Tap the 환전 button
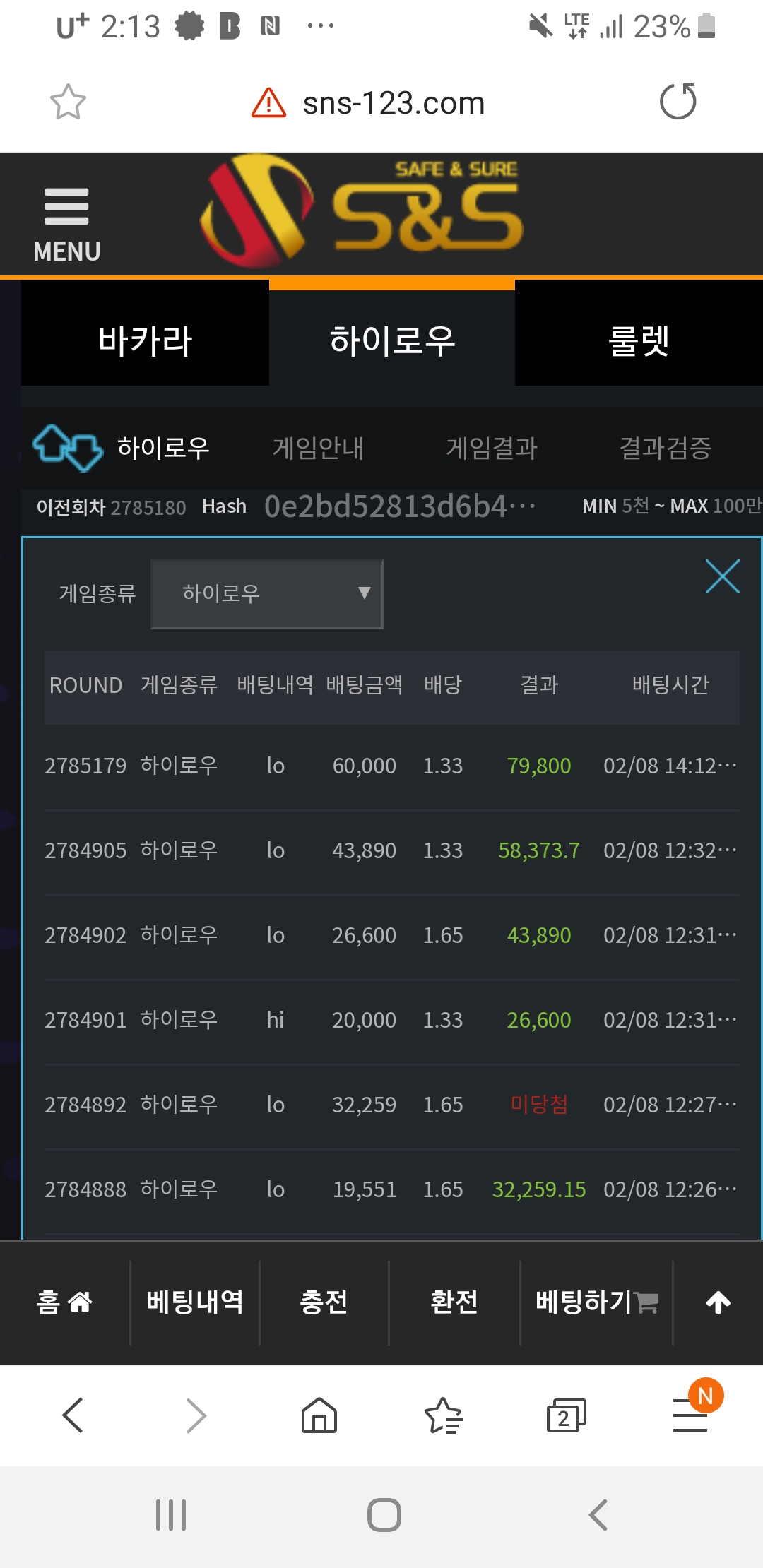Viewport: 763px width, 1568px height. [454, 1302]
